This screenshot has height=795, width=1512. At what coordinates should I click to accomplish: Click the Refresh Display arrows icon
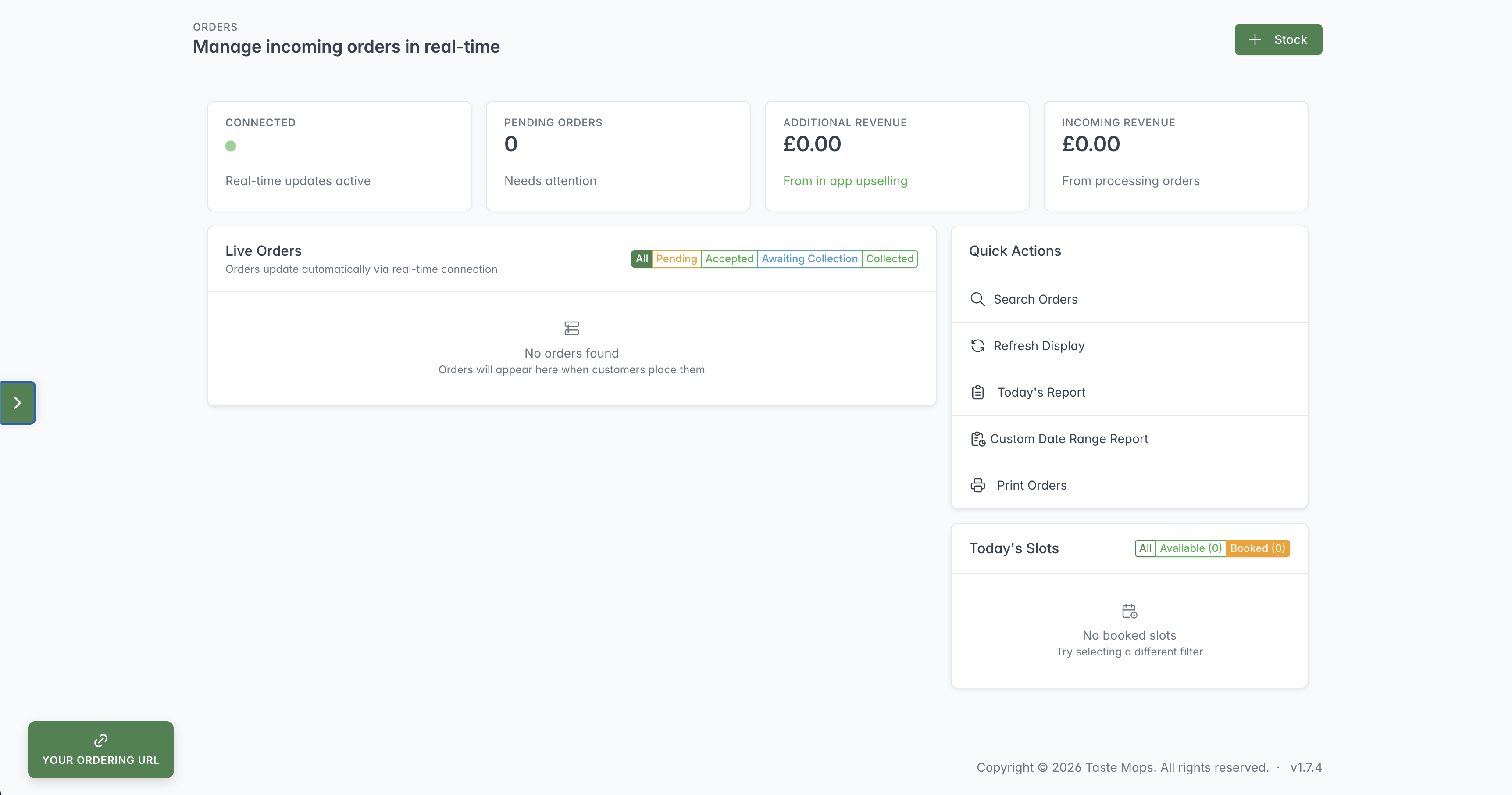click(x=977, y=346)
